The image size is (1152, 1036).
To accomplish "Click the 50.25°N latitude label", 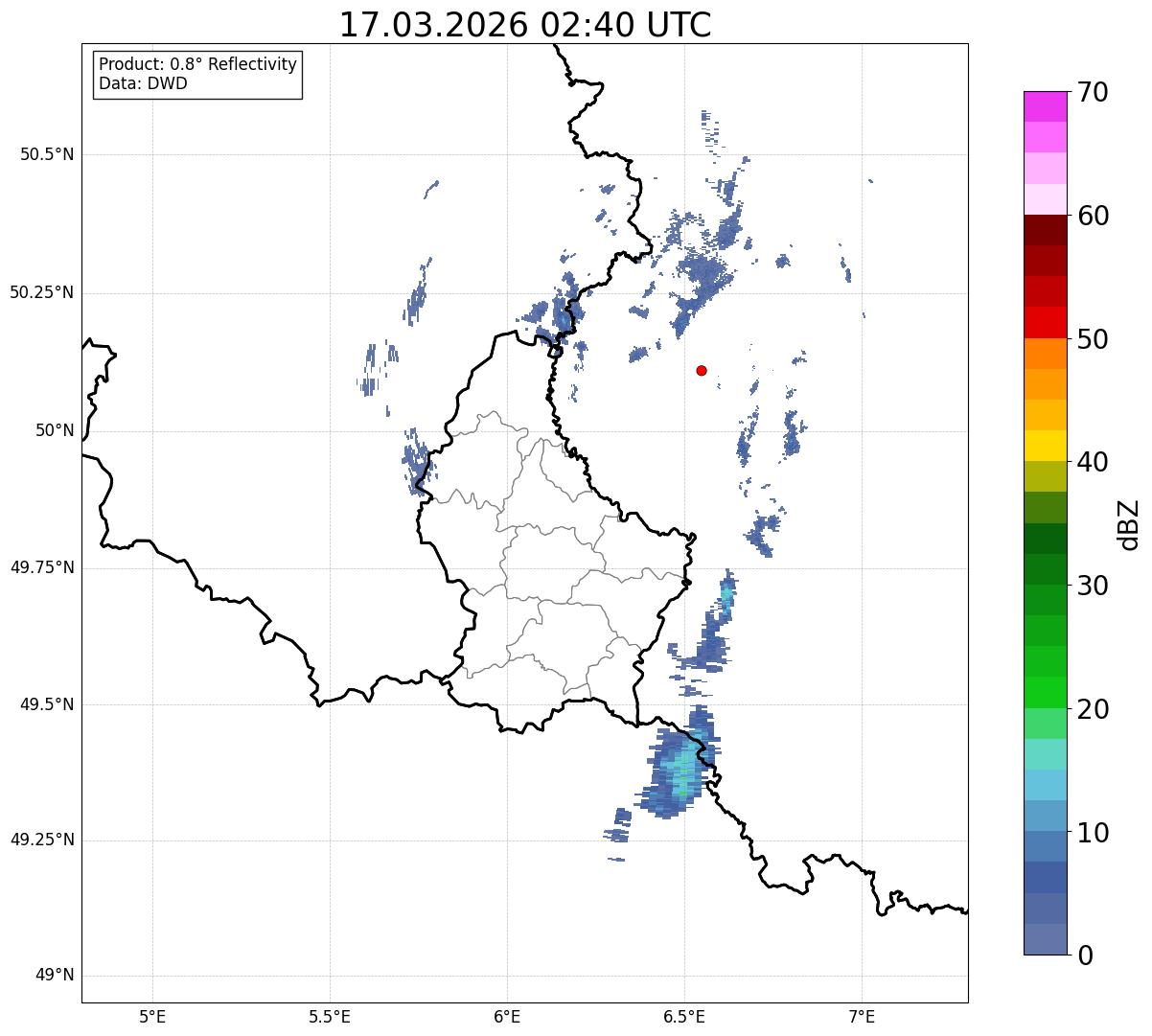I will coord(42,293).
